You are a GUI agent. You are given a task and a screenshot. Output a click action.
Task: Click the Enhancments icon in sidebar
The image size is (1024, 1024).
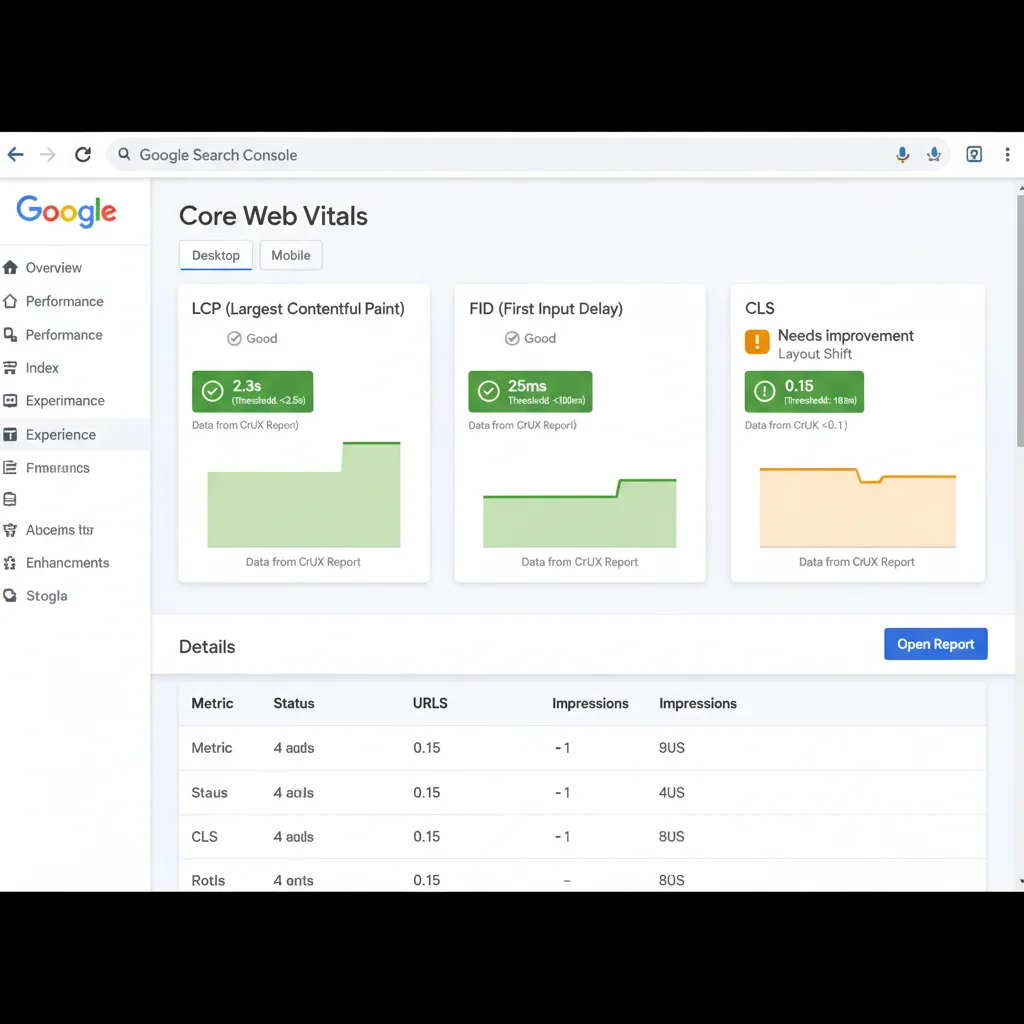point(10,563)
